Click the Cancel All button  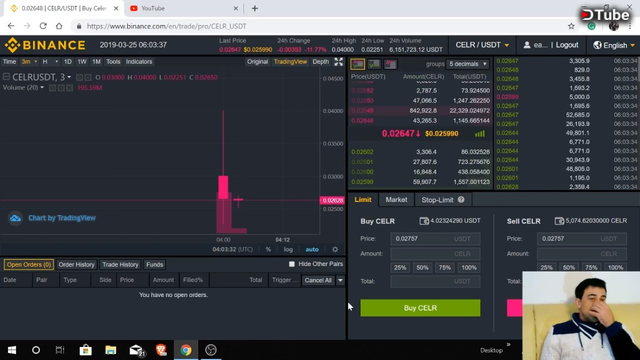[318, 280]
